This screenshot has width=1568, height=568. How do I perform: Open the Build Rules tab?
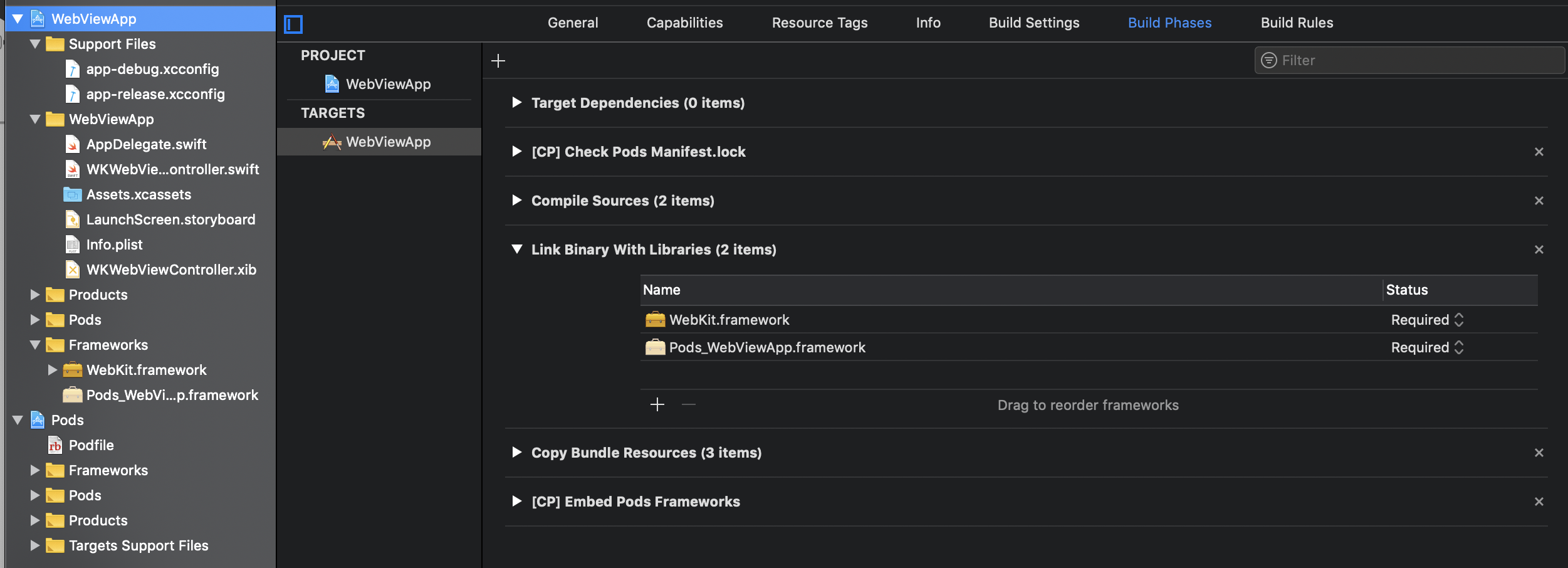click(1297, 23)
